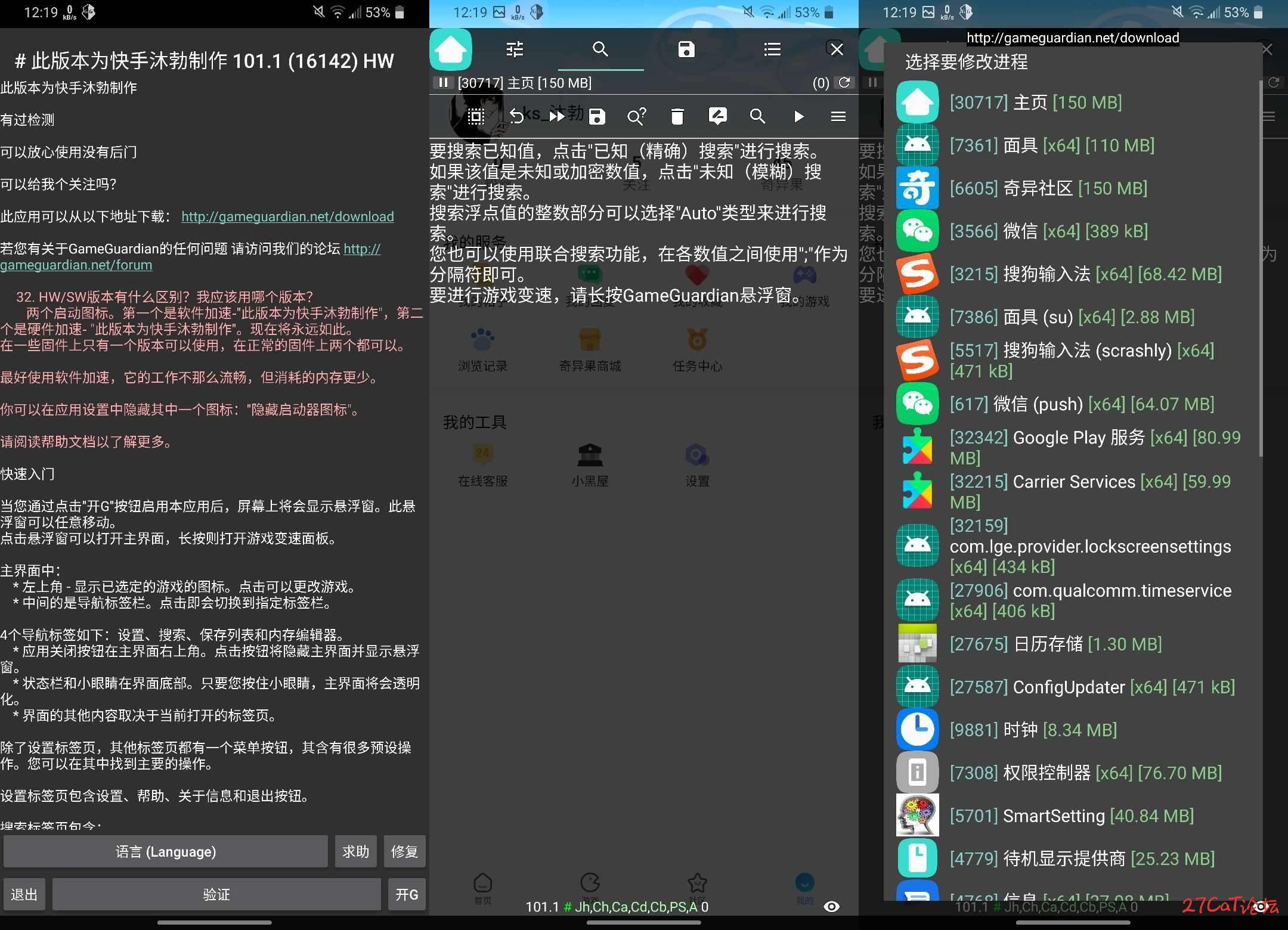The width and height of the screenshot is (1288, 930).
Task: Tap the mute icon in left status bar
Action: point(319,12)
